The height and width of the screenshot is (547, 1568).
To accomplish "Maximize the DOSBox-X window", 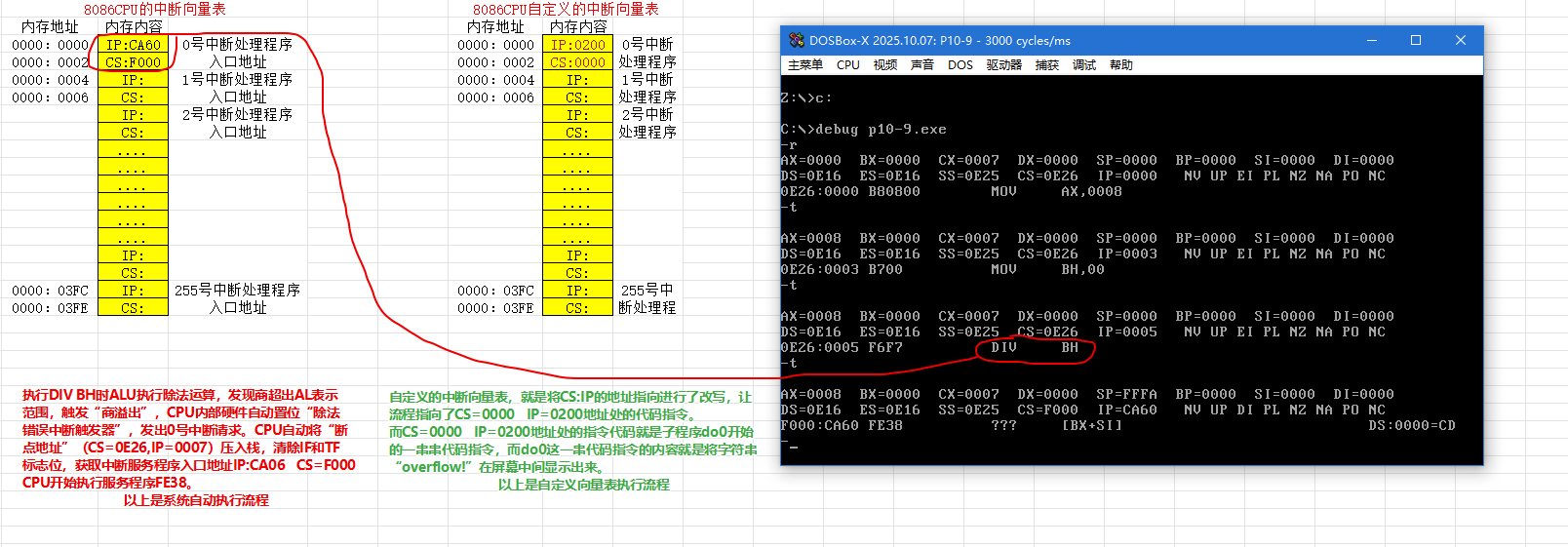I will 1416,40.
